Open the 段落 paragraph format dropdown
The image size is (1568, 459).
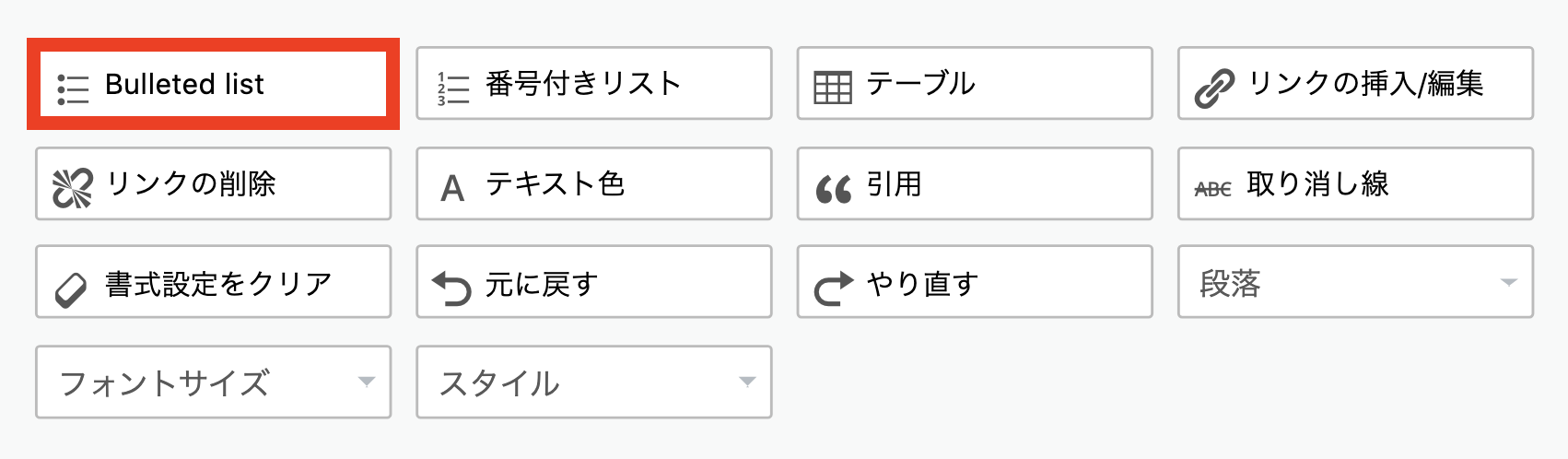click(x=1355, y=282)
